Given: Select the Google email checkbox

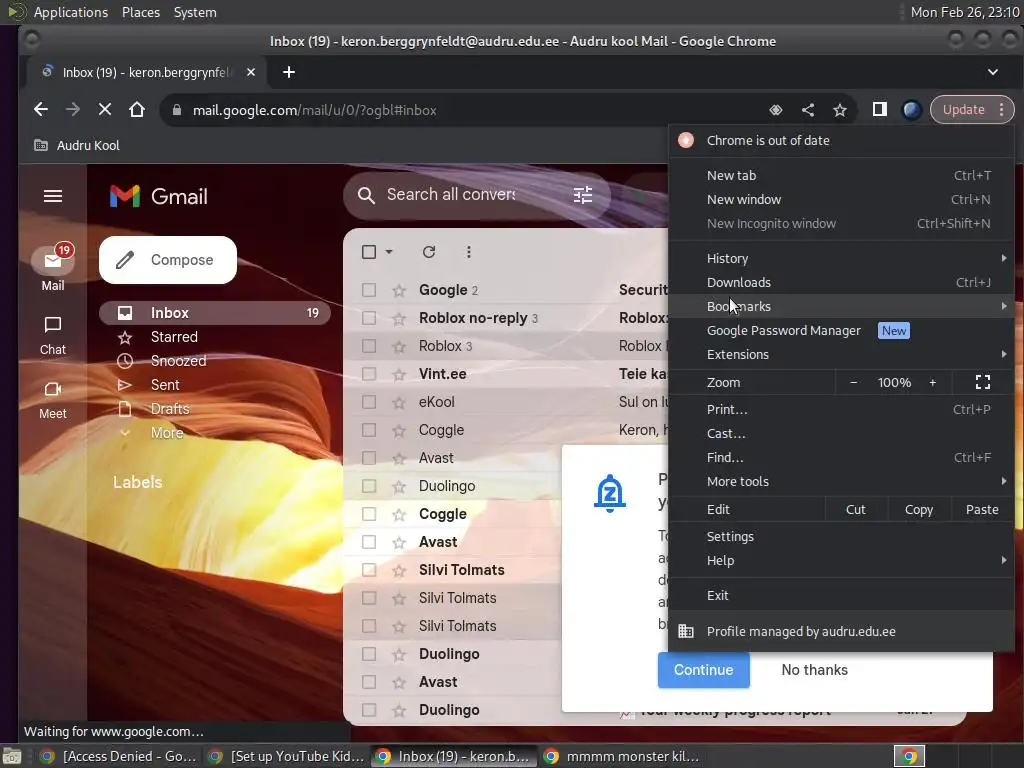Looking at the screenshot, I should click(x=369, y=290).
